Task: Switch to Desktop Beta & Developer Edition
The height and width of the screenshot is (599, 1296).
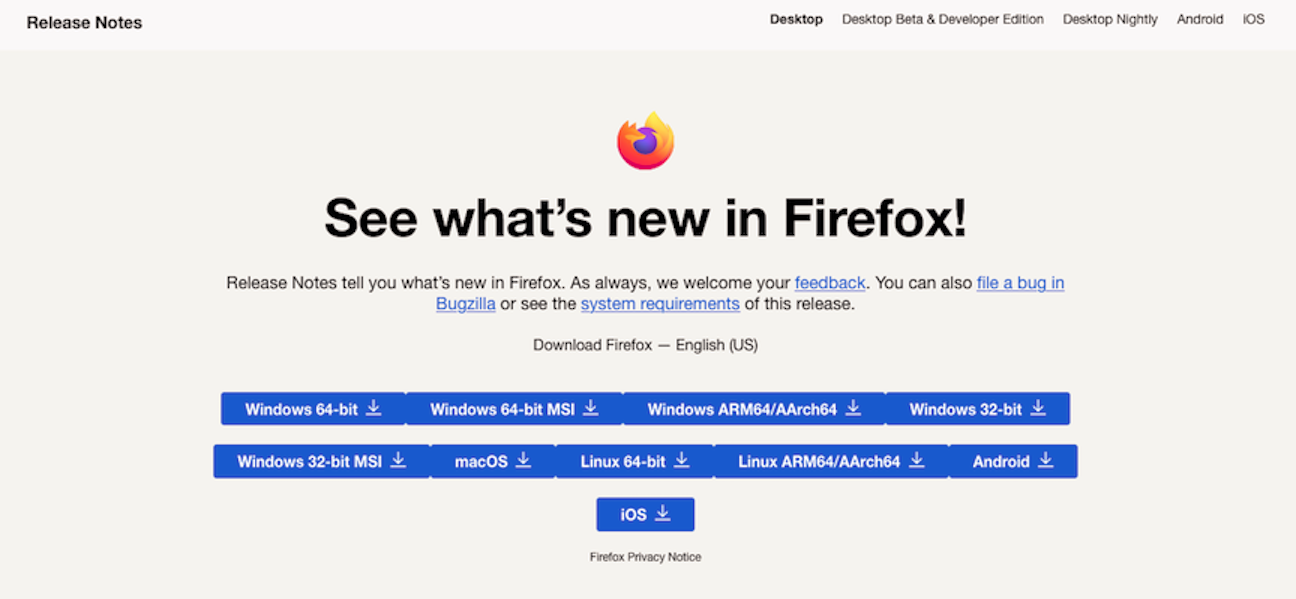Action: 943,19
